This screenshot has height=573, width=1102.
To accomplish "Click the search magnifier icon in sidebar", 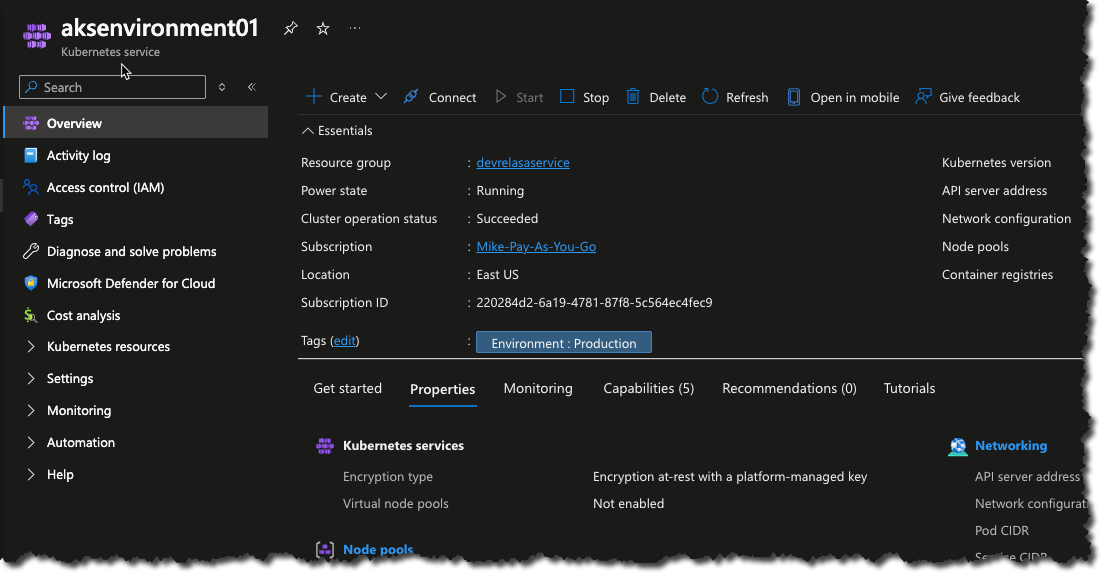I will point(31,87).
